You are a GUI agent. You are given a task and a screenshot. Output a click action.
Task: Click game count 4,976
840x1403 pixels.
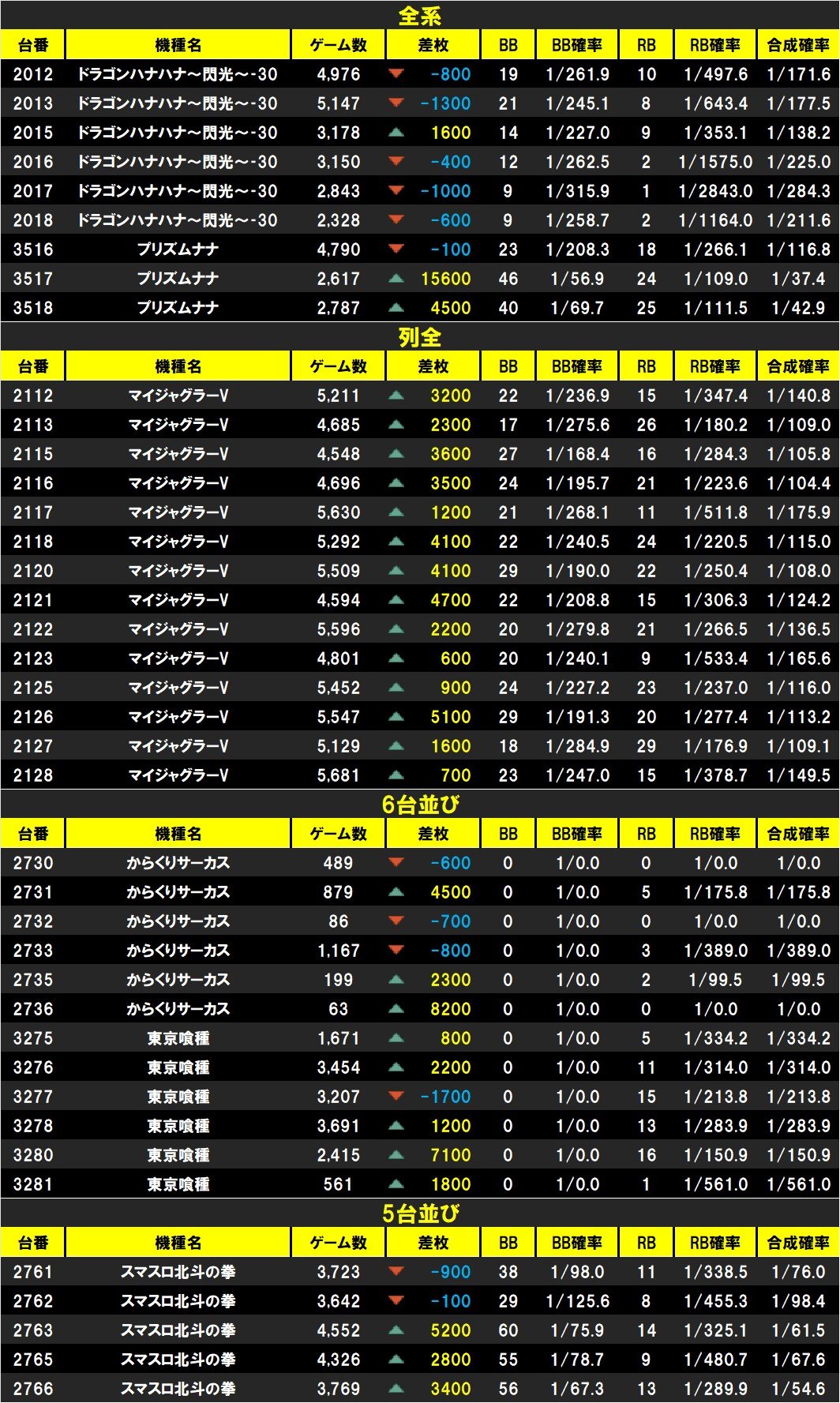coord(339,74)
